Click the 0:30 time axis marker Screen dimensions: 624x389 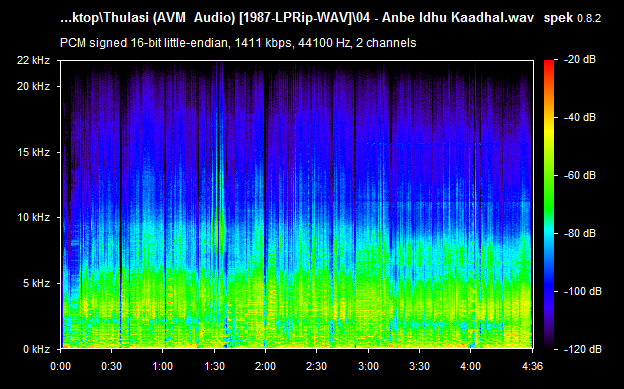111,366
